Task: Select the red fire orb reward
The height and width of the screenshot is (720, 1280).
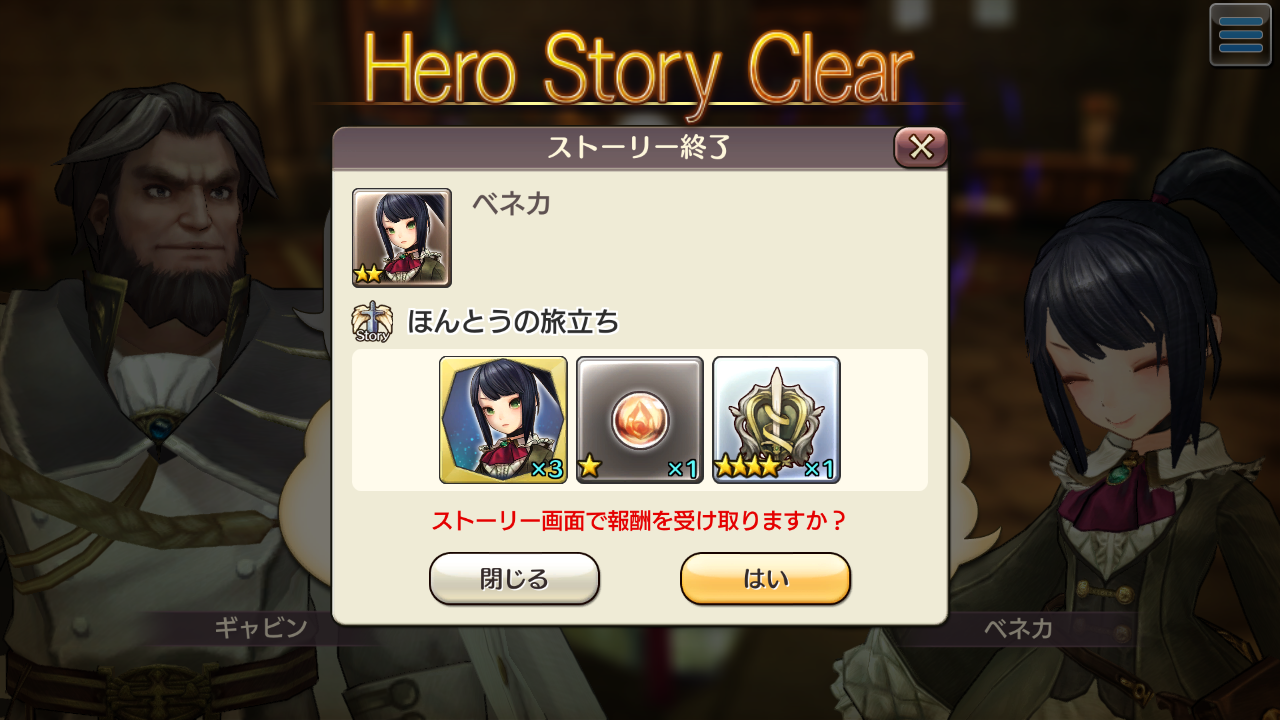Action: 640,420
